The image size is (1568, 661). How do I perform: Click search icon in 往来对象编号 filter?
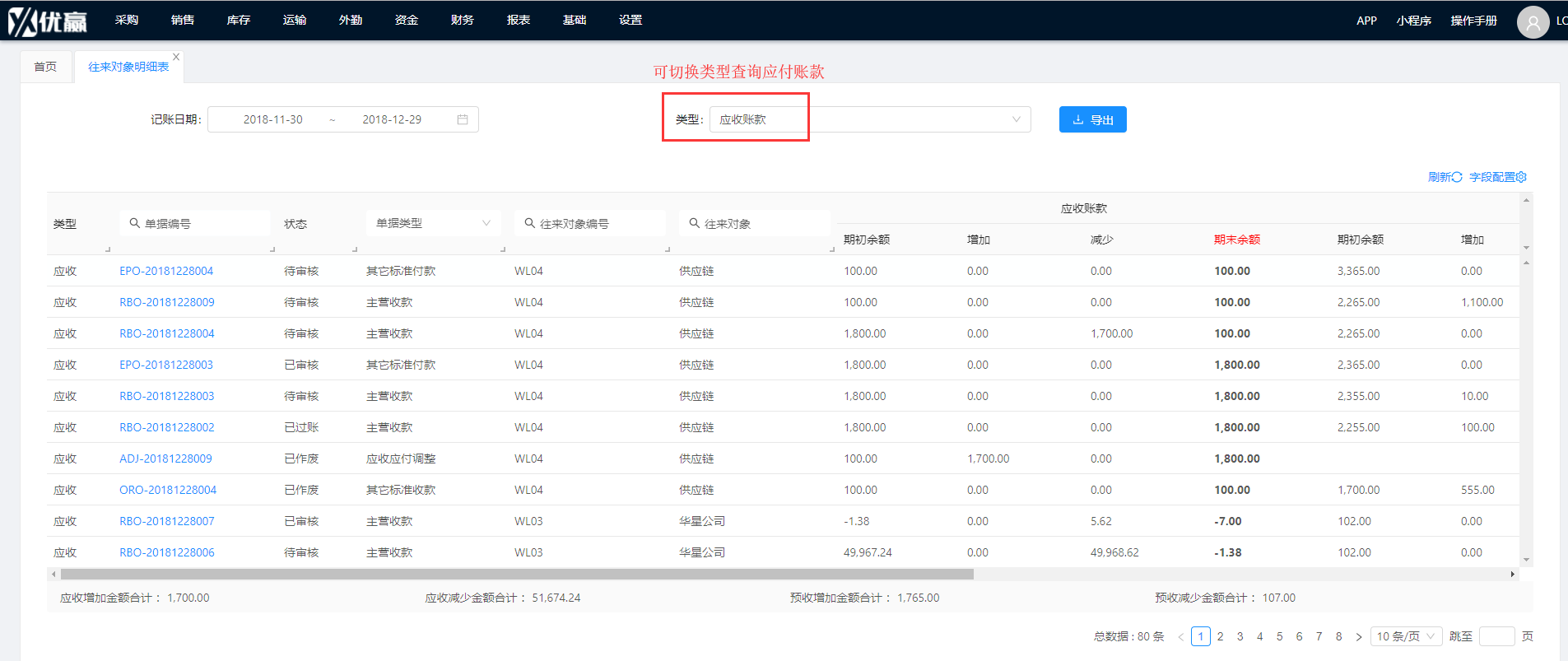pos(530,223)
